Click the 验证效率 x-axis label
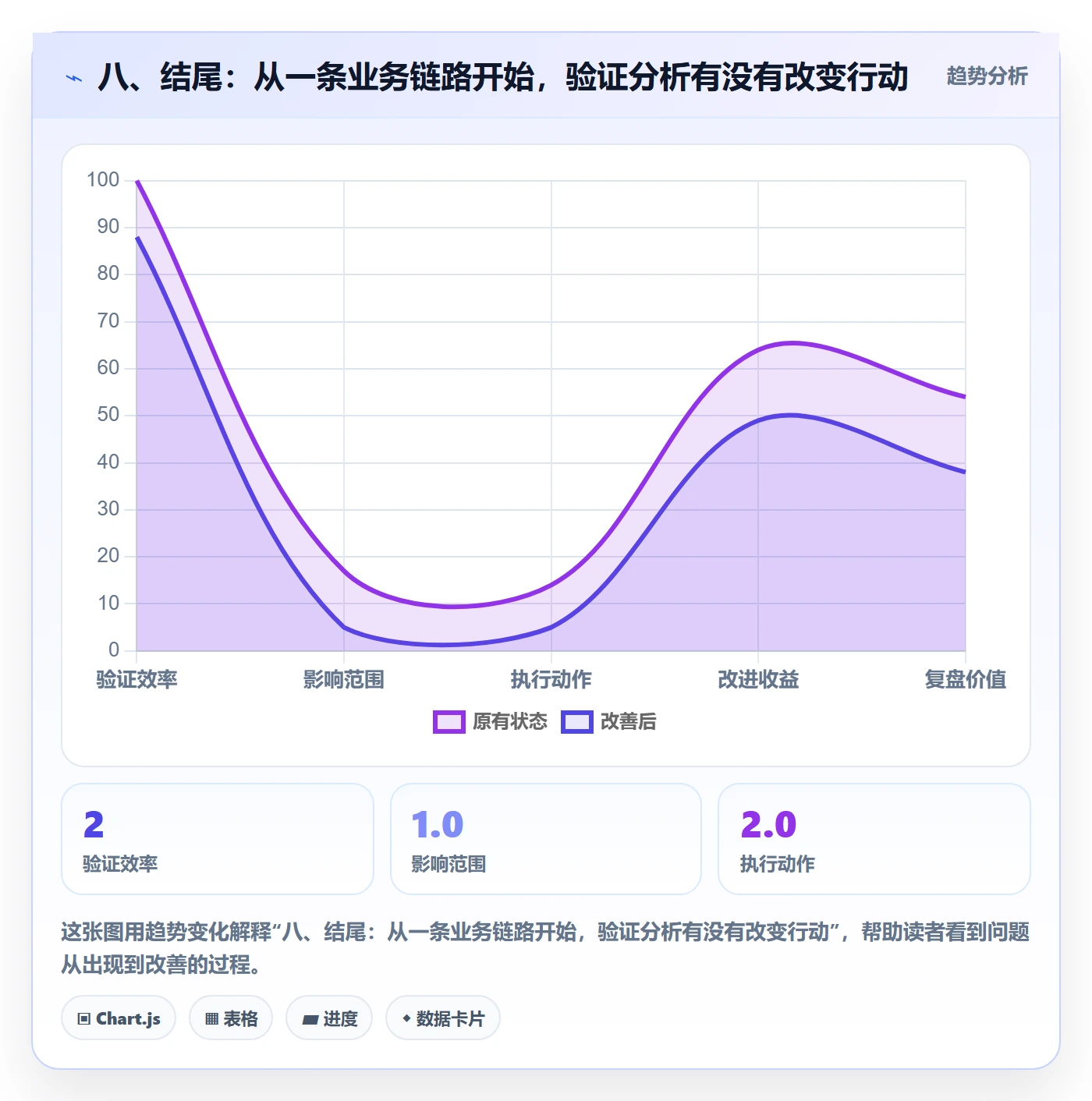 [136, 679]
